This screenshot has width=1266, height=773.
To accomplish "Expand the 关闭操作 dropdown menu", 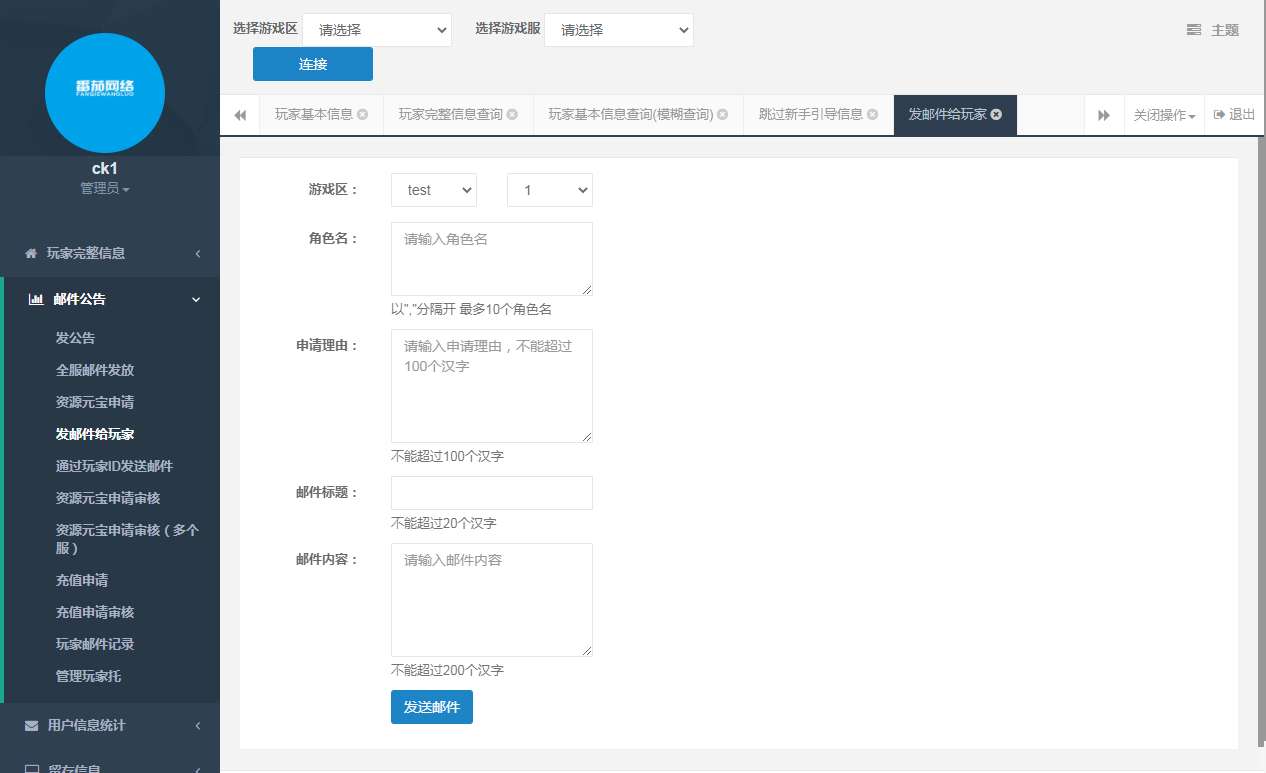I will point(1164,115).
